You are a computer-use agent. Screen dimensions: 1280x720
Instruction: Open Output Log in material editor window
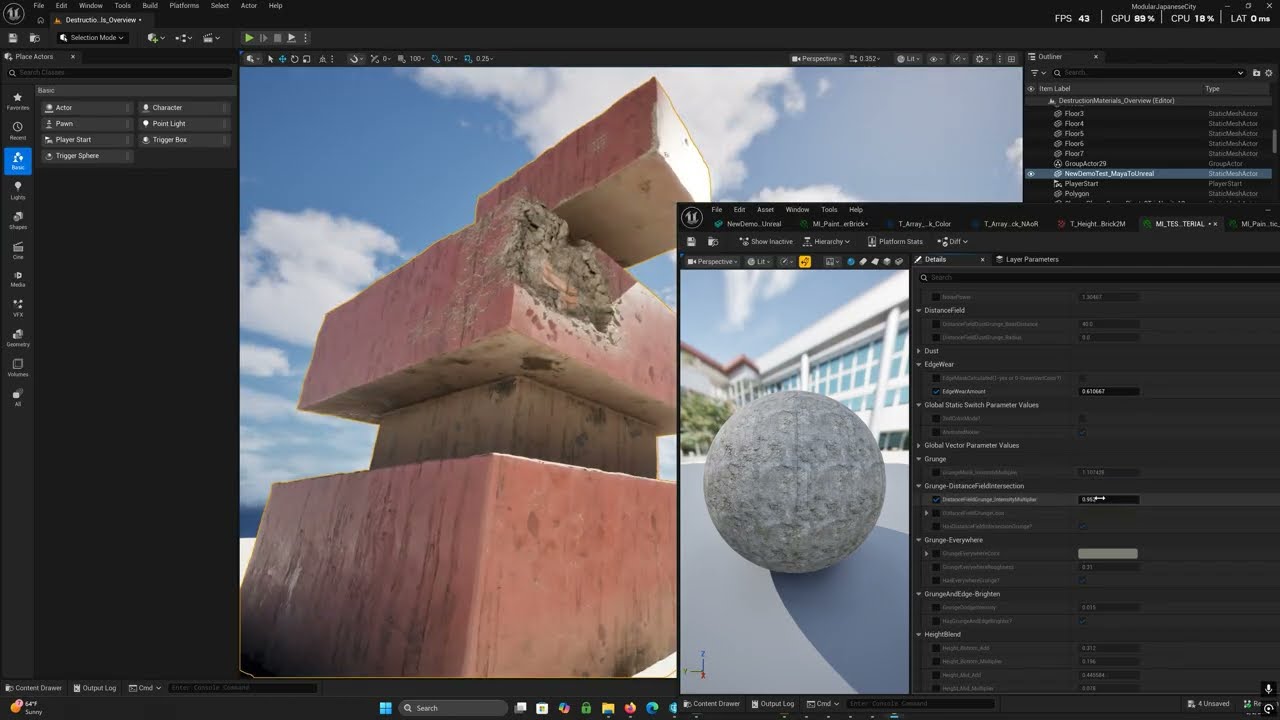click(771, 704)
